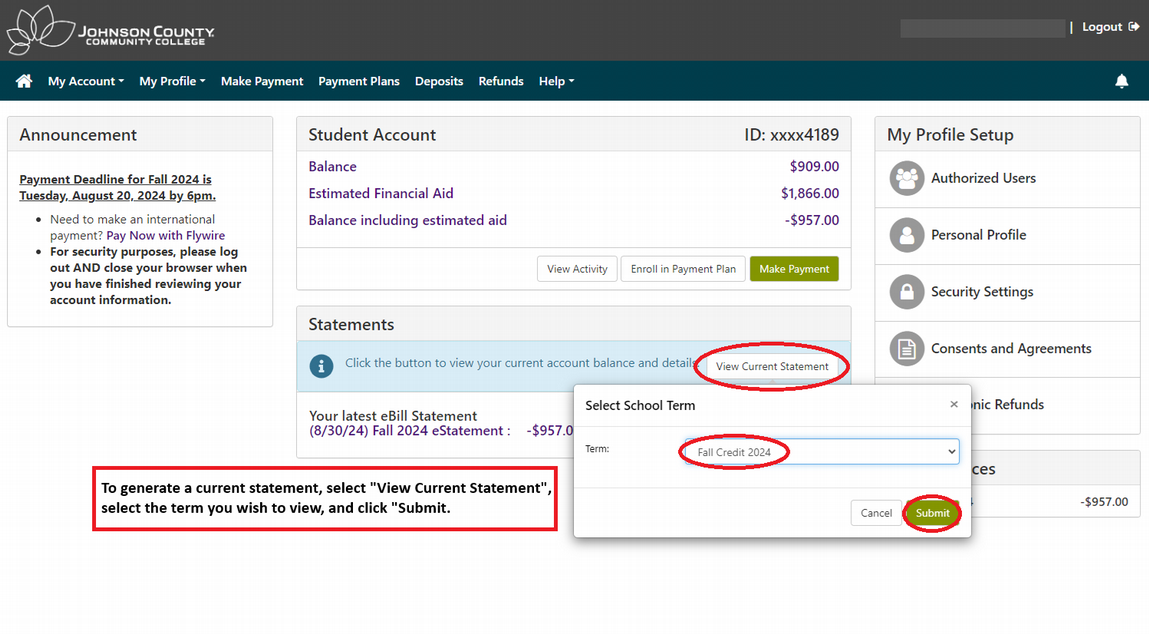Click the Security Settings lock icon

pos(906,292)
